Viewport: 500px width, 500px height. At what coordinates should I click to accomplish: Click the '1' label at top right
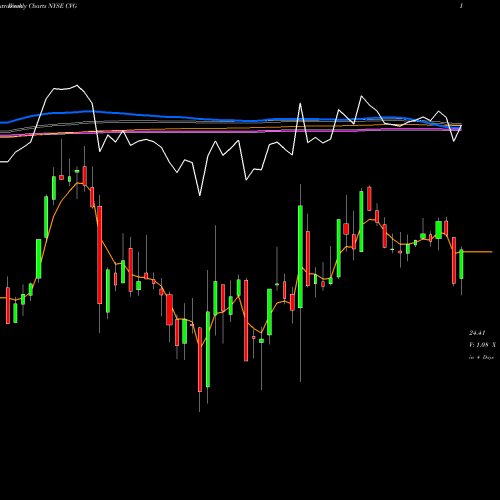point(461,6)
